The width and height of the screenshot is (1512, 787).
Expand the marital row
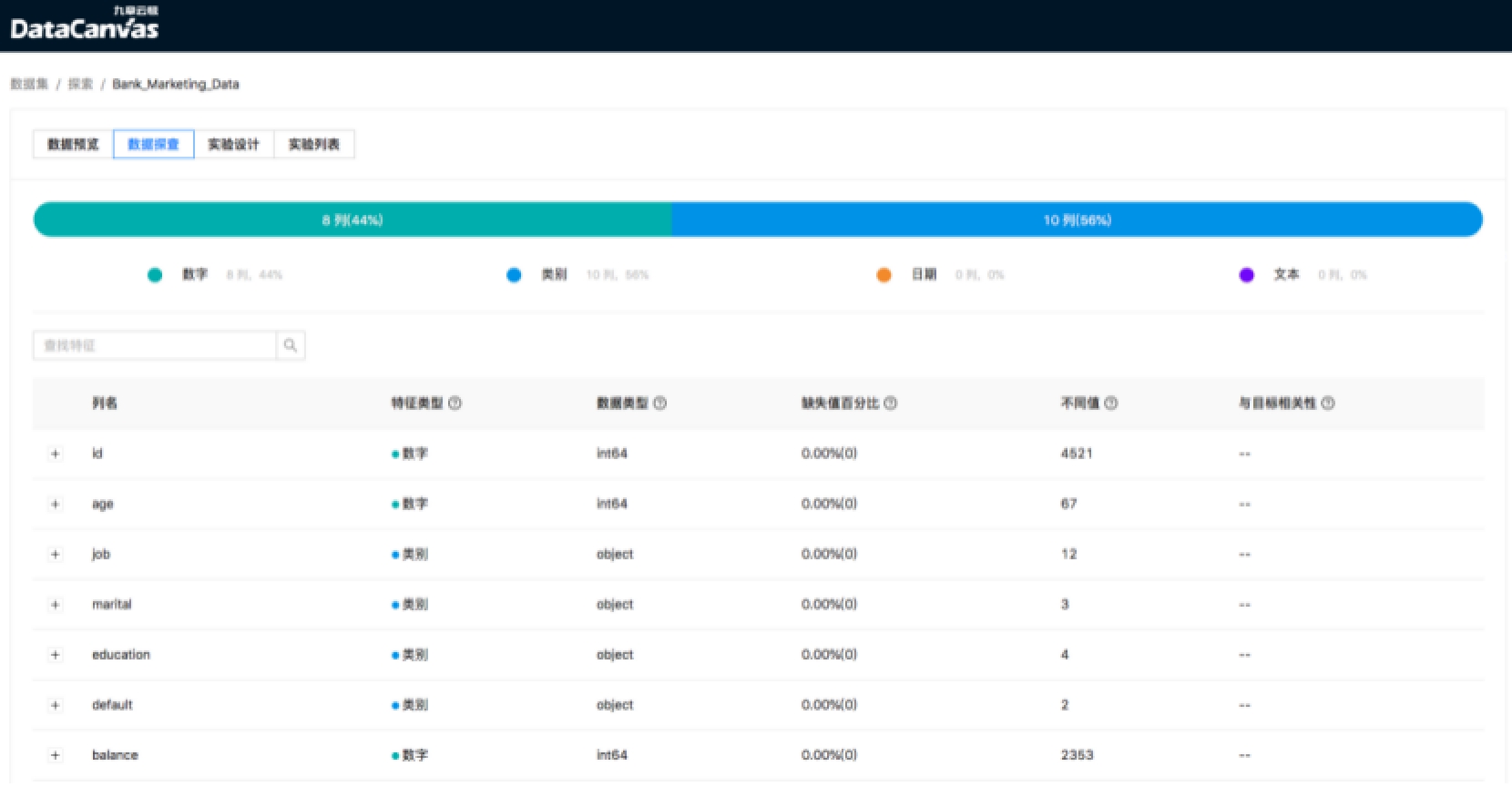[x=55, y=605]
